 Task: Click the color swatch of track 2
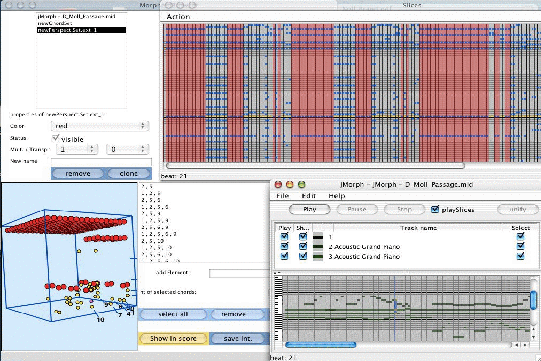pos(318,246)
